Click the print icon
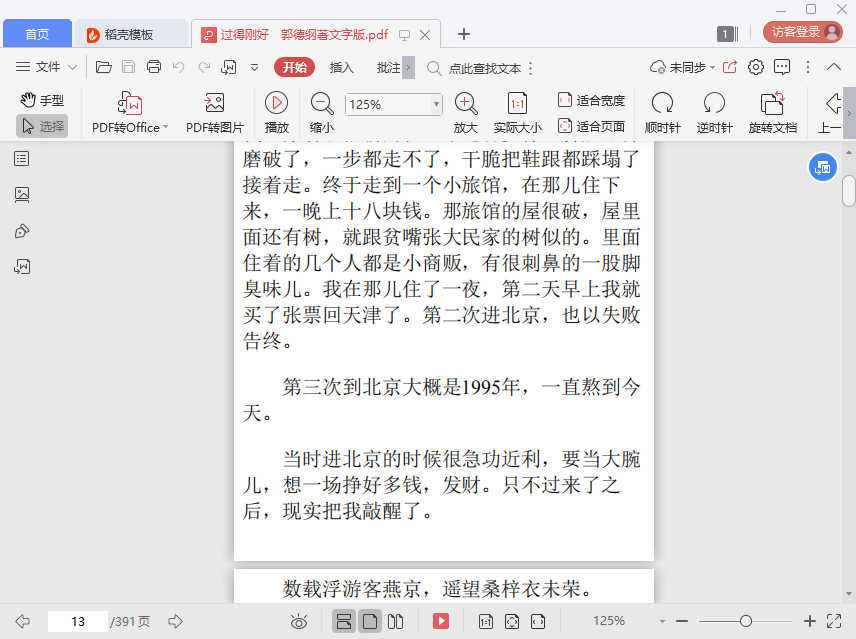This screenshot has width=856, height=639. [x=154, y=67]
